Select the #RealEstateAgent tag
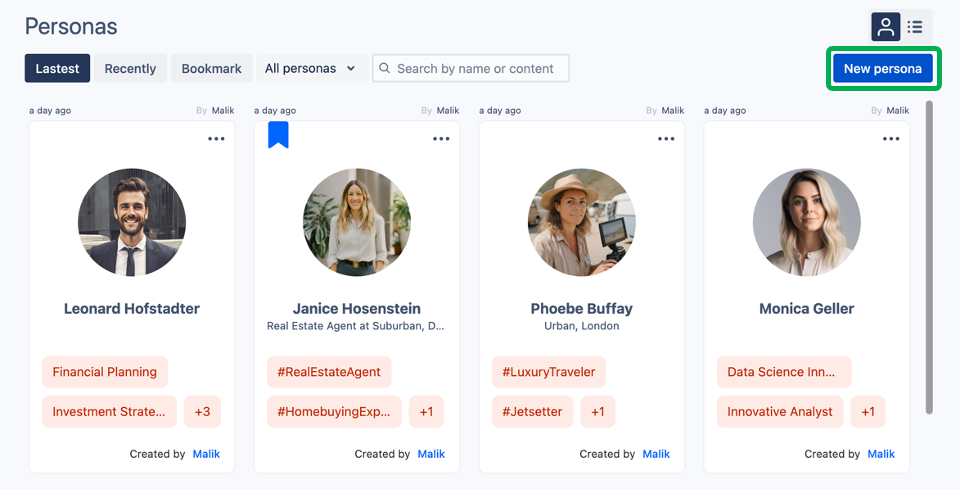Screen dimensions: 960x489 pyautogui.click(x=329, y=372)
